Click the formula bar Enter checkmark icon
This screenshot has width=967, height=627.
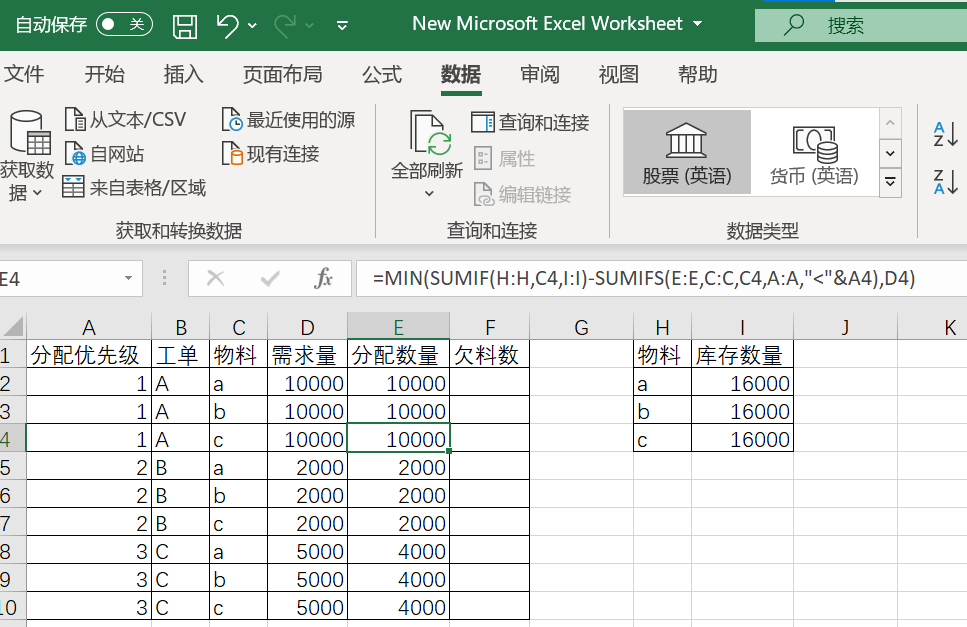270,279
